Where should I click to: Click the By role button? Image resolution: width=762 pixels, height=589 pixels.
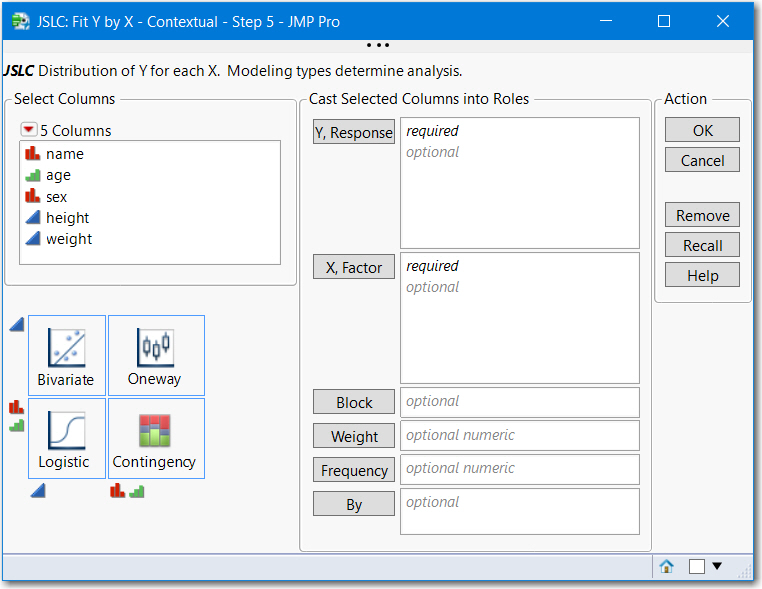click(354, 504)
